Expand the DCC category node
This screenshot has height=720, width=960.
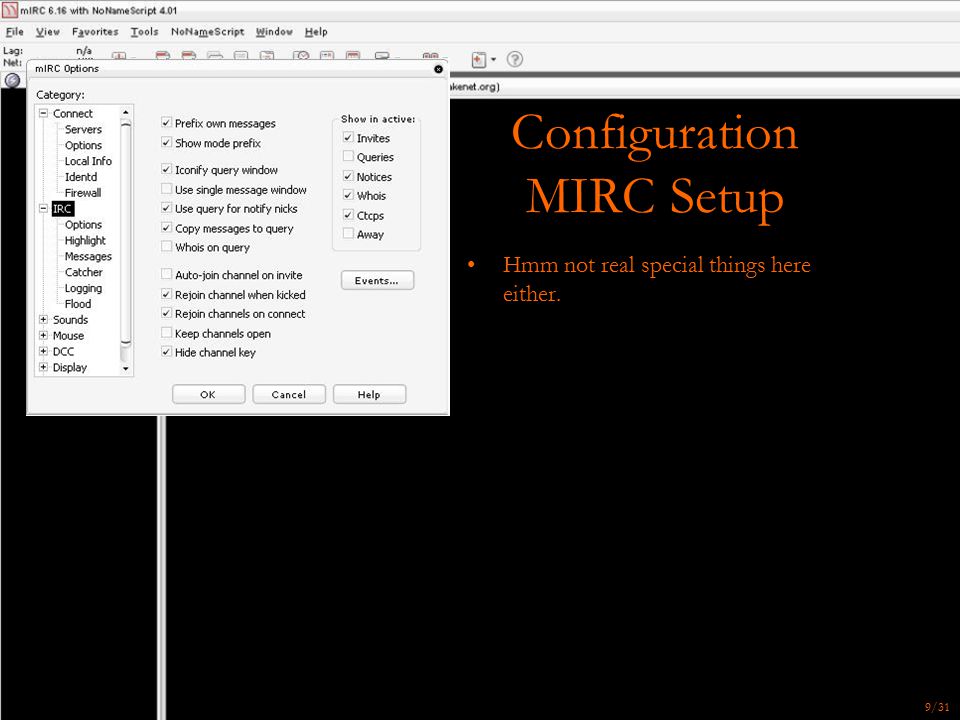[43, 351]
